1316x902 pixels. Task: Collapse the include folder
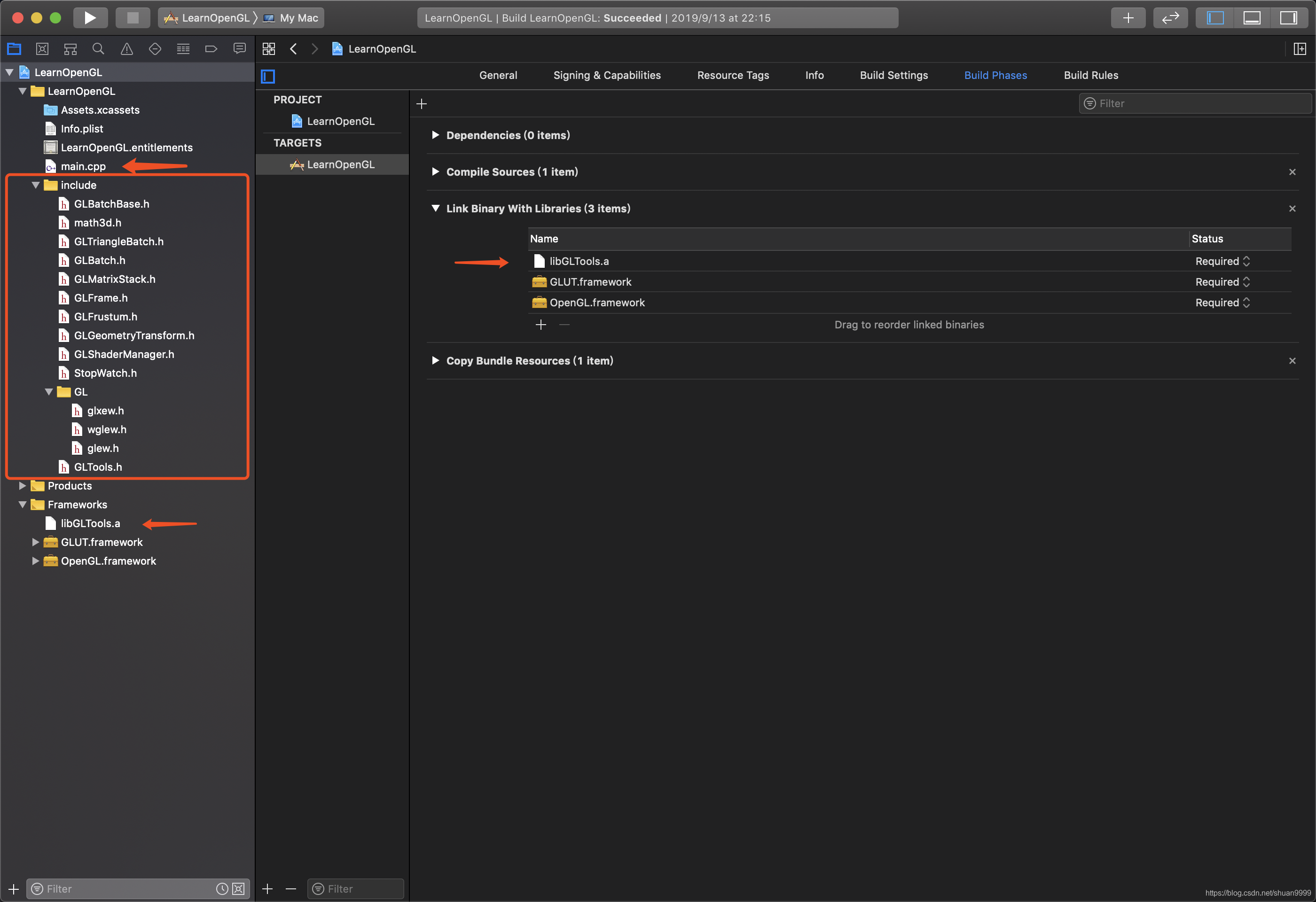[x=36, y=185]
